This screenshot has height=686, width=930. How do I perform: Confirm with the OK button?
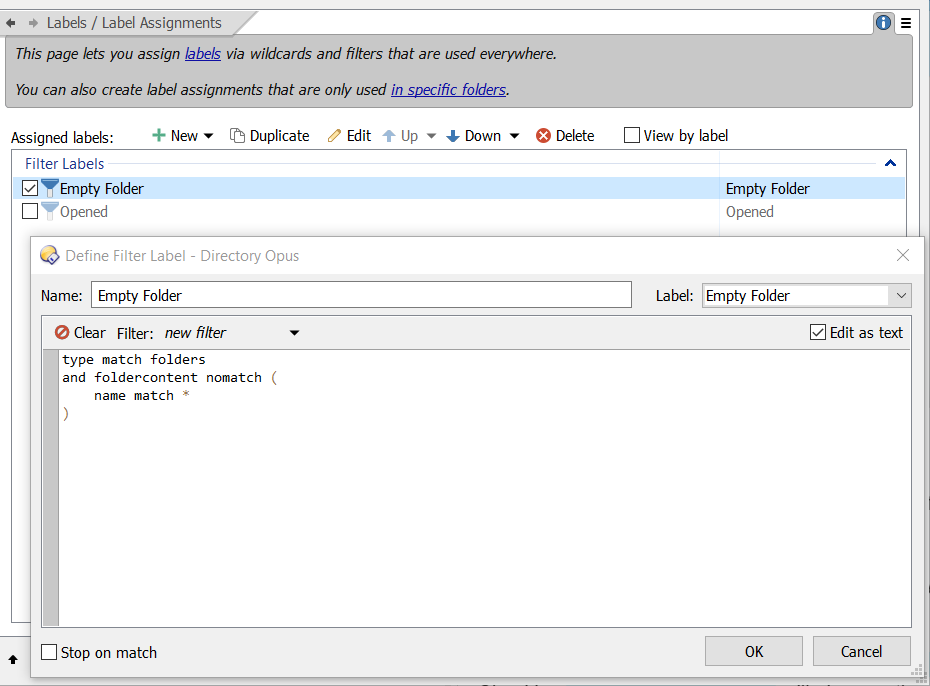pos(754,652)
